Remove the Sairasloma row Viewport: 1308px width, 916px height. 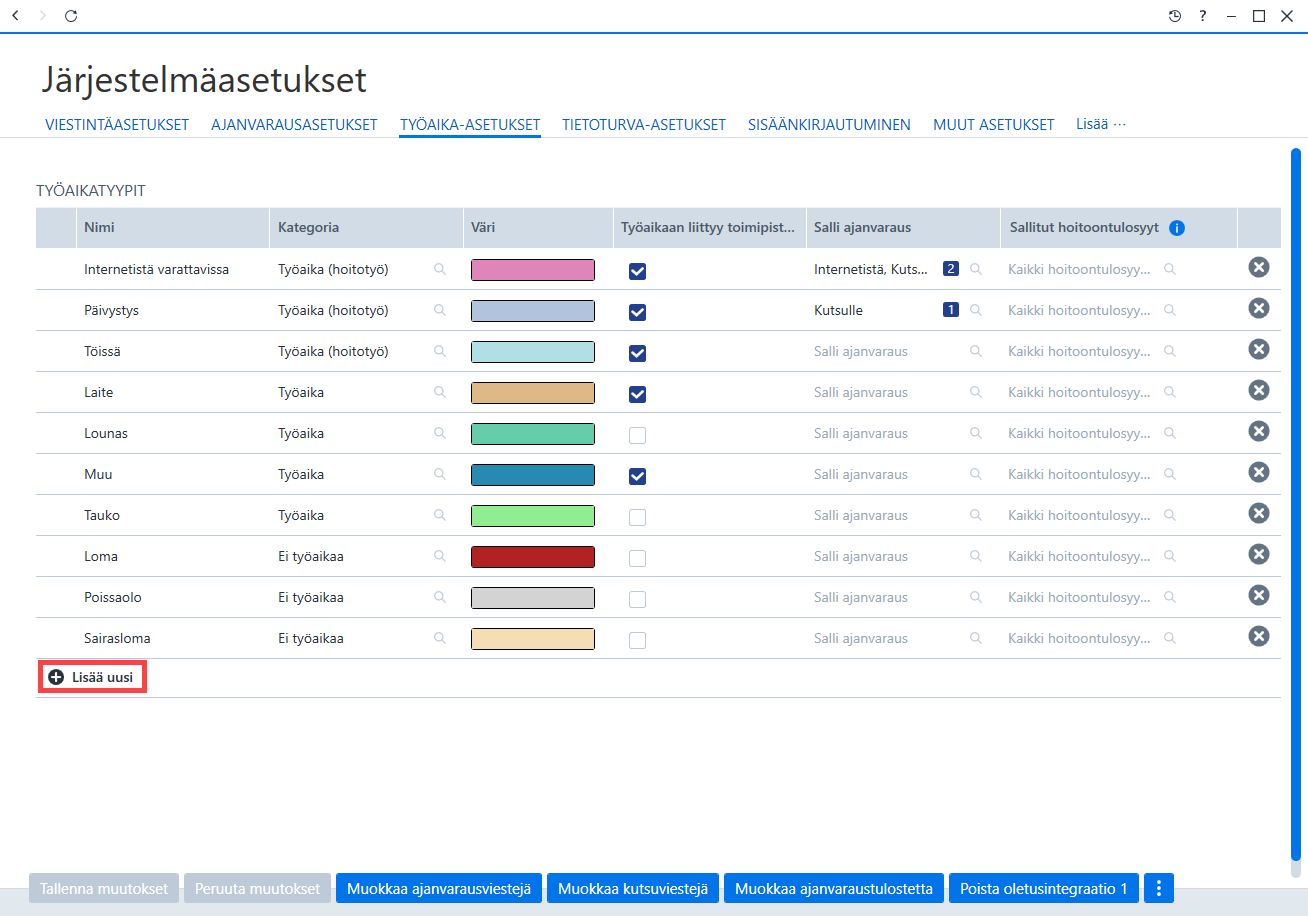pyautogui.click(x=1259, y=636)
